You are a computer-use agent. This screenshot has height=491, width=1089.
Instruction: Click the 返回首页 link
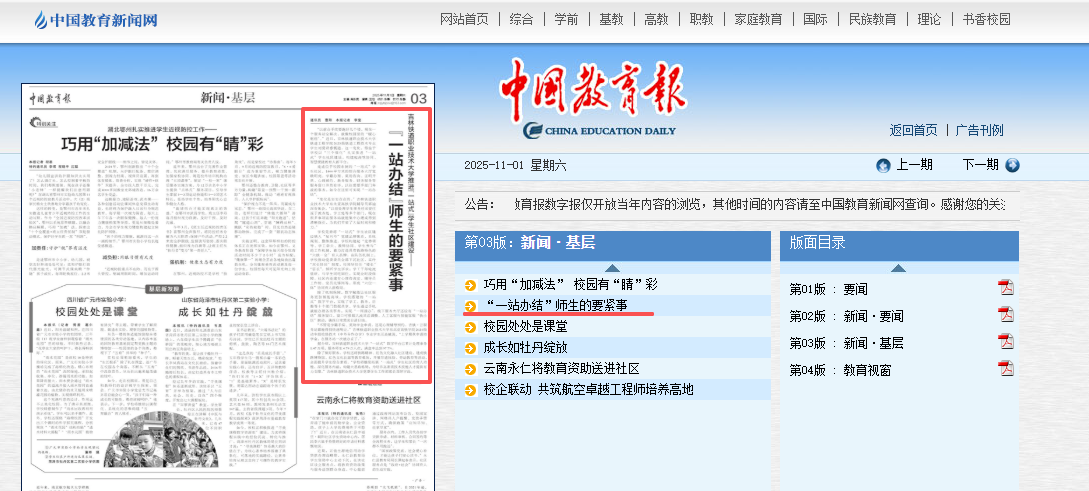(x=913, y=130)
